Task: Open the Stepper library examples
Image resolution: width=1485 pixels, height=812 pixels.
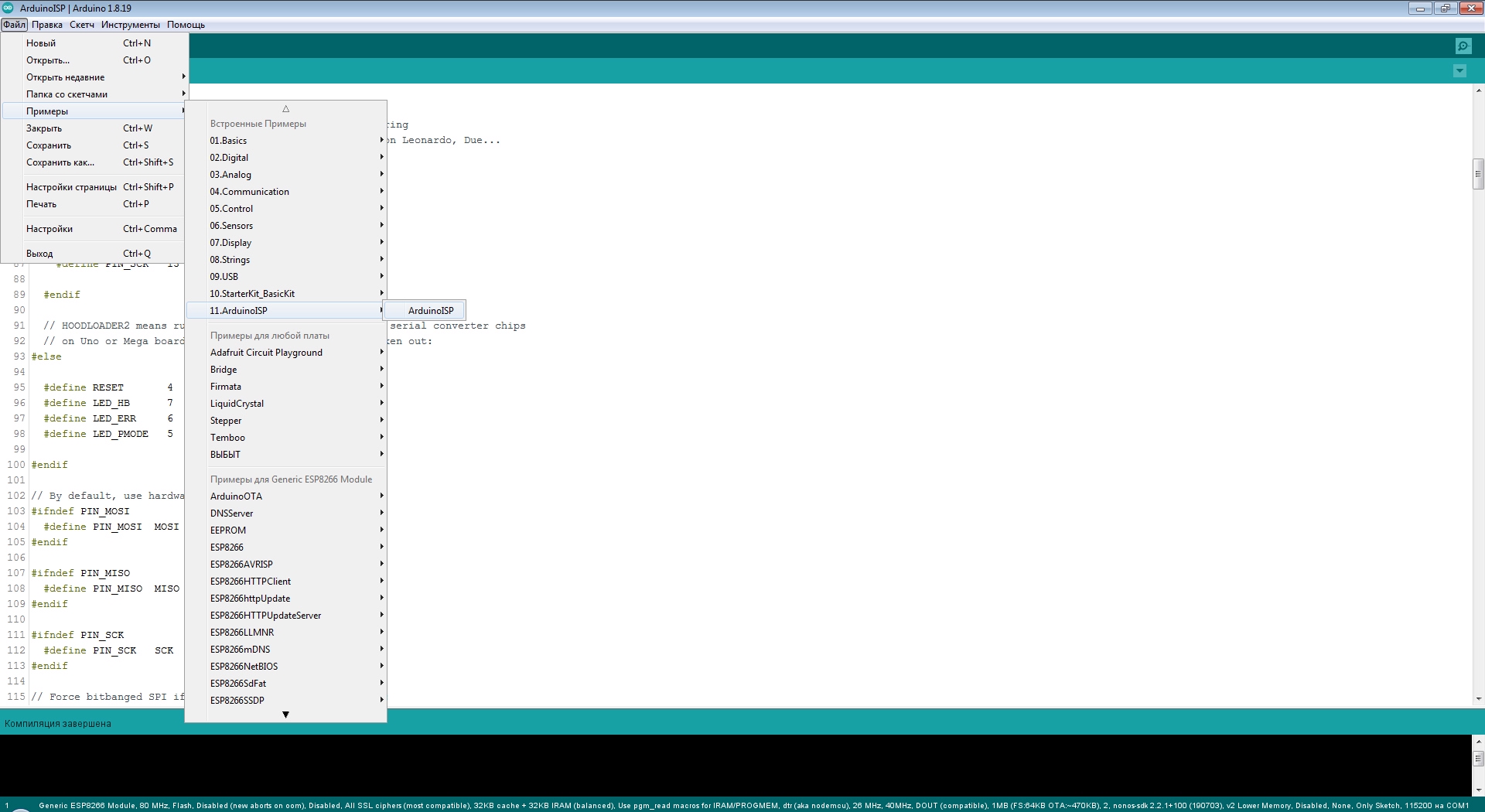Action: pyautogui.click(x=286, y=421)
